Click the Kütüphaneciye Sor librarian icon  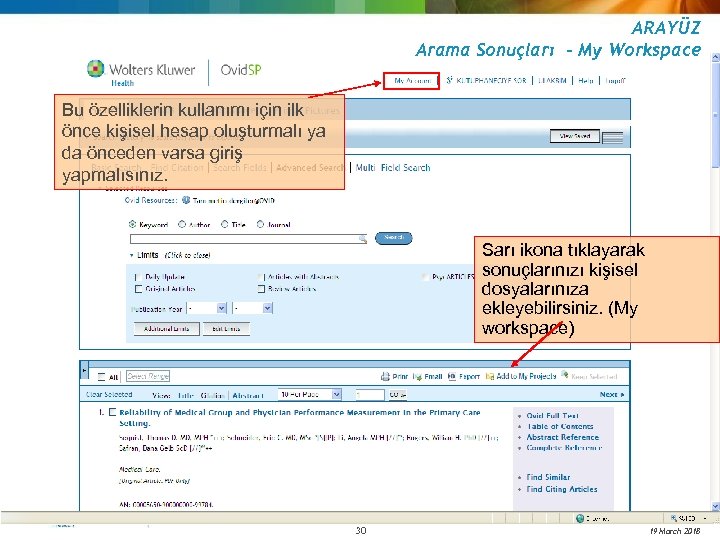pyautogui.click(x=450, y=80)
